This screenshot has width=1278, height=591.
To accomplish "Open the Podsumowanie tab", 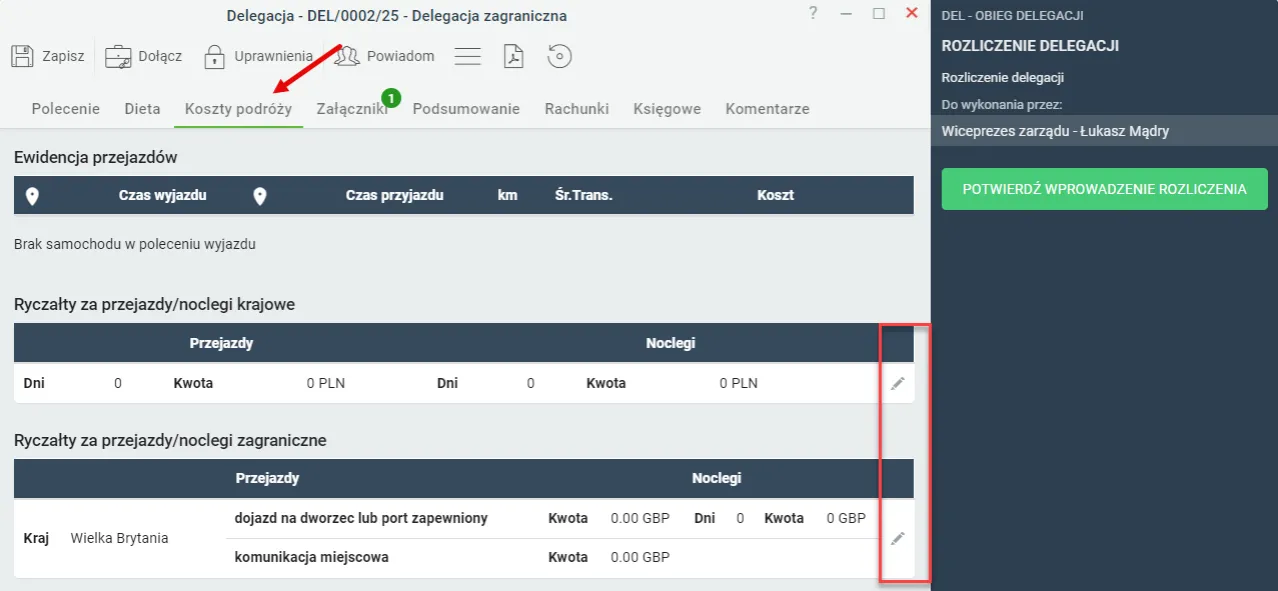I will click(466, 108).
